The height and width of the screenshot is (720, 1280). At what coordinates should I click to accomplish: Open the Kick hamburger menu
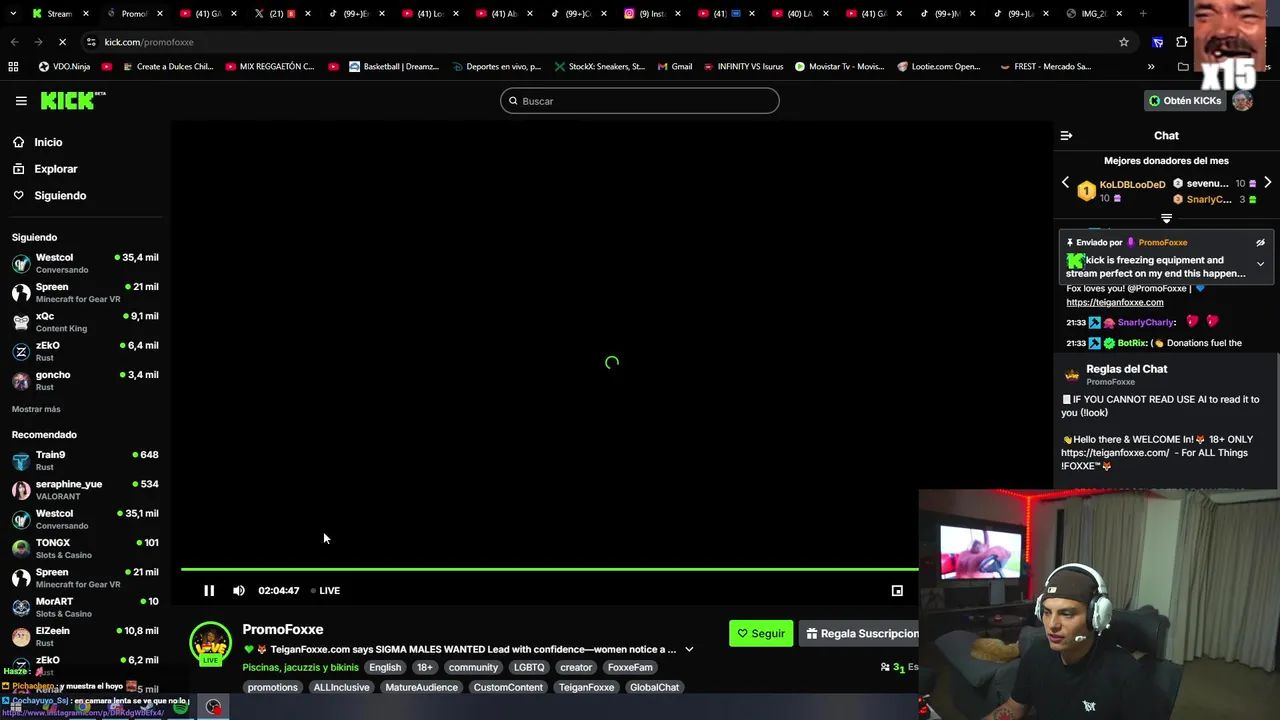[x=21, y=101]
